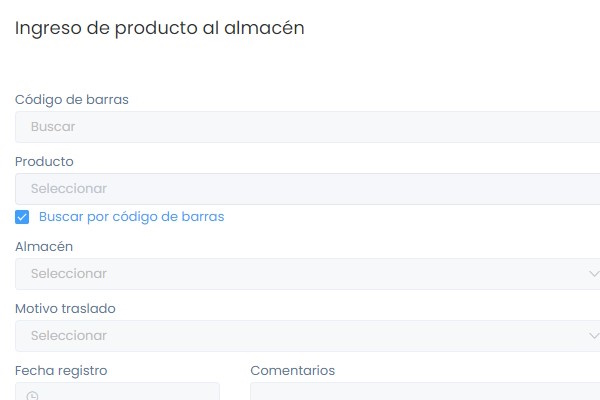Click the 'Comentarios' field label
Image resolution: width=600 pixels, height=400 pixels.
292,370
